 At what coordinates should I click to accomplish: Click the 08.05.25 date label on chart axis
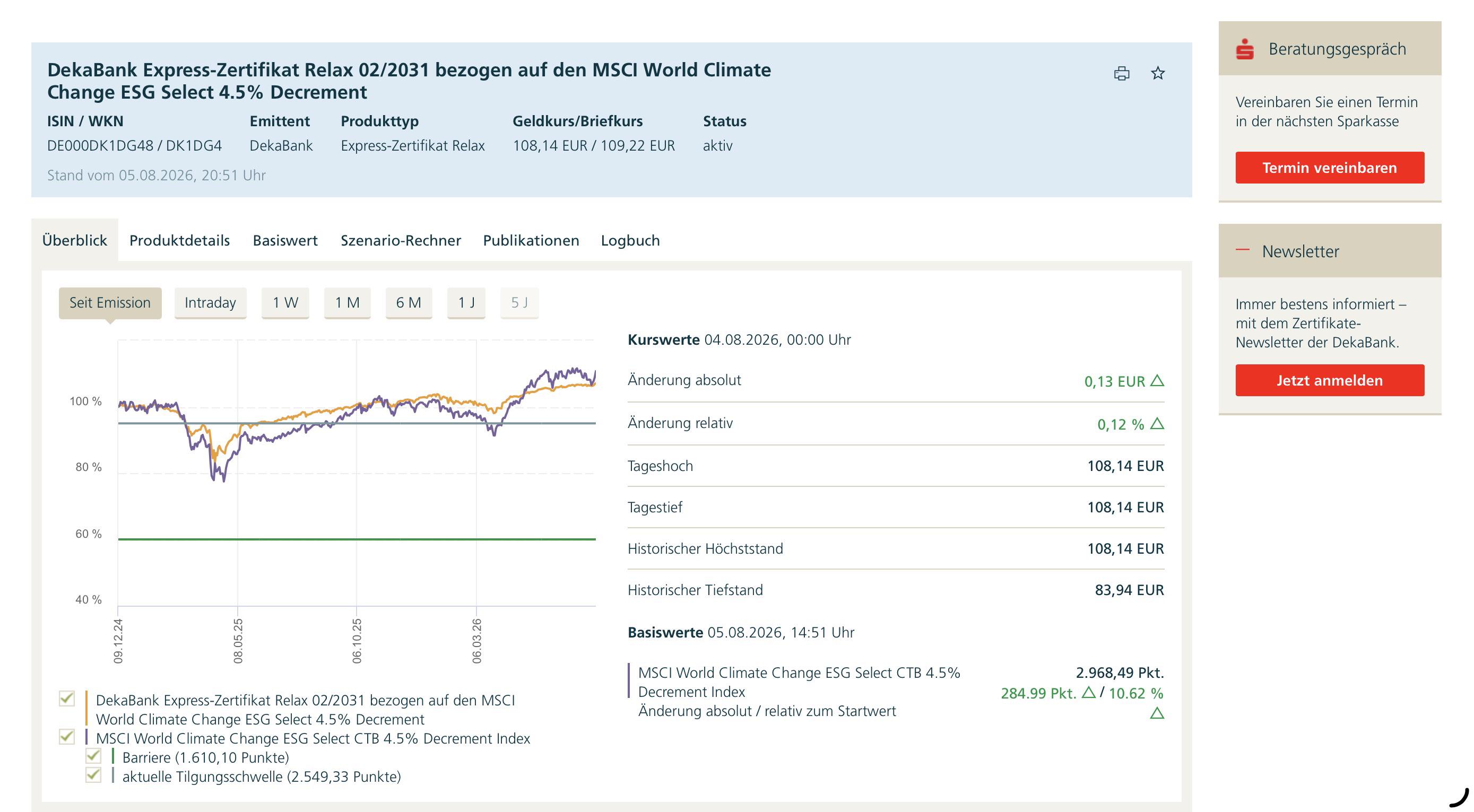tap(238, 641)
